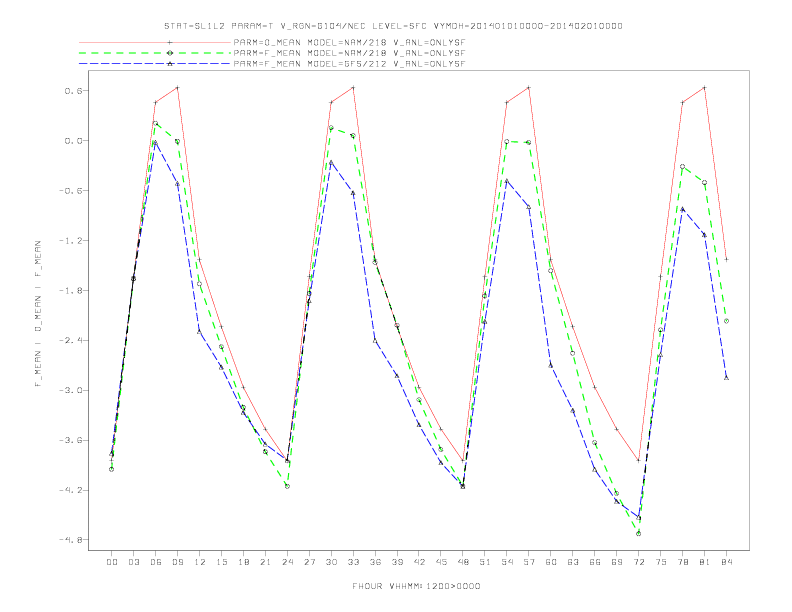The width and height of the screenshot is (792, 612).
Task: Click x-axis tick label 09
Action: pos(177,562)
